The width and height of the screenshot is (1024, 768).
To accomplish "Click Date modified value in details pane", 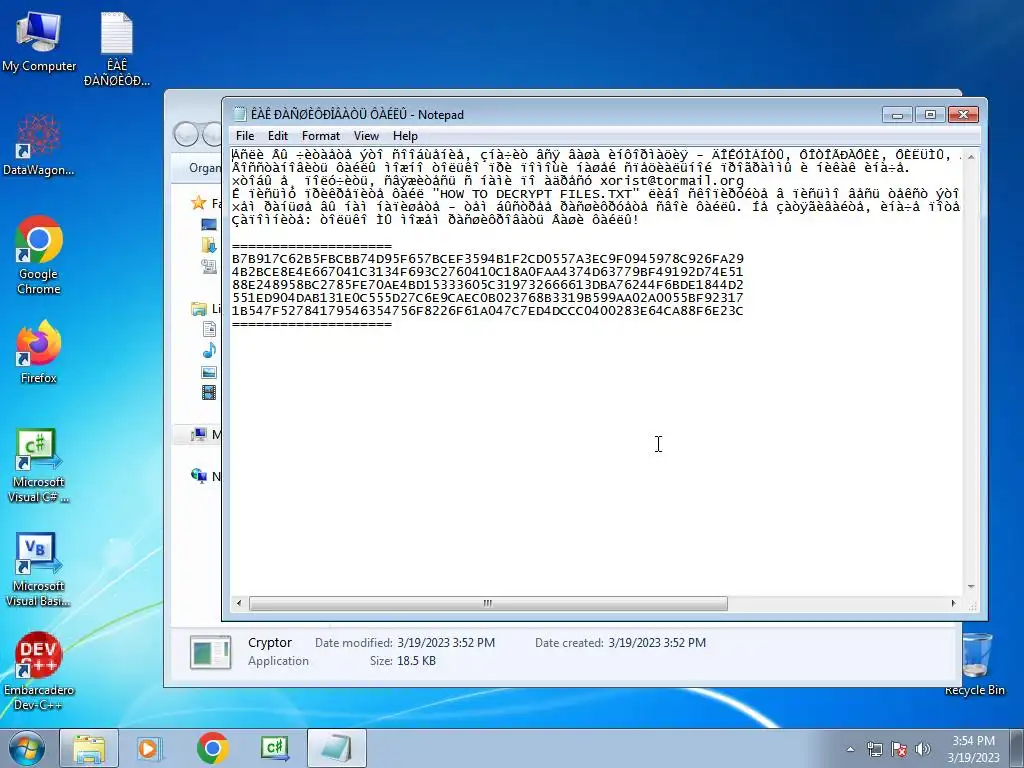I will pos(446,643).
